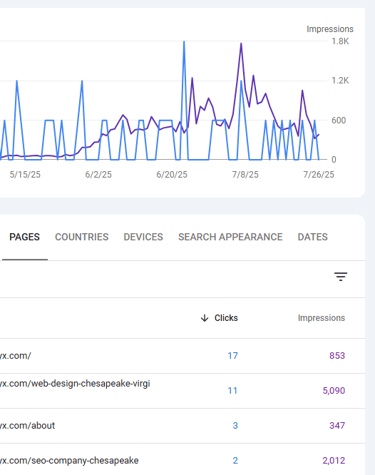Click the tallest blue clicks spike on chart

(x=184, y=42)
